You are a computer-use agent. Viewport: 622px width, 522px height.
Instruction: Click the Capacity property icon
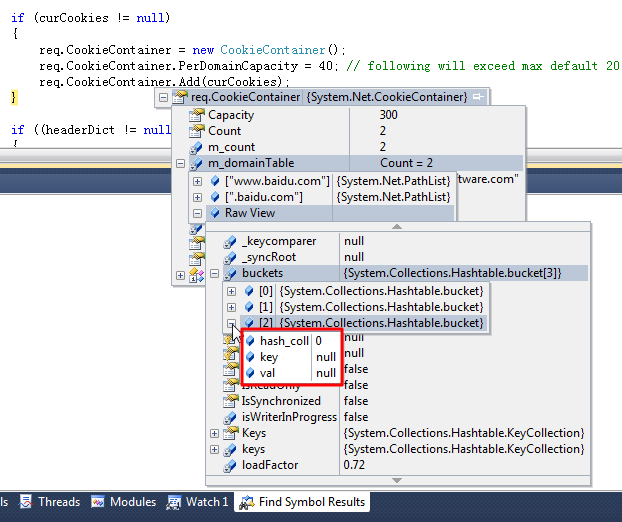[197, 115]
